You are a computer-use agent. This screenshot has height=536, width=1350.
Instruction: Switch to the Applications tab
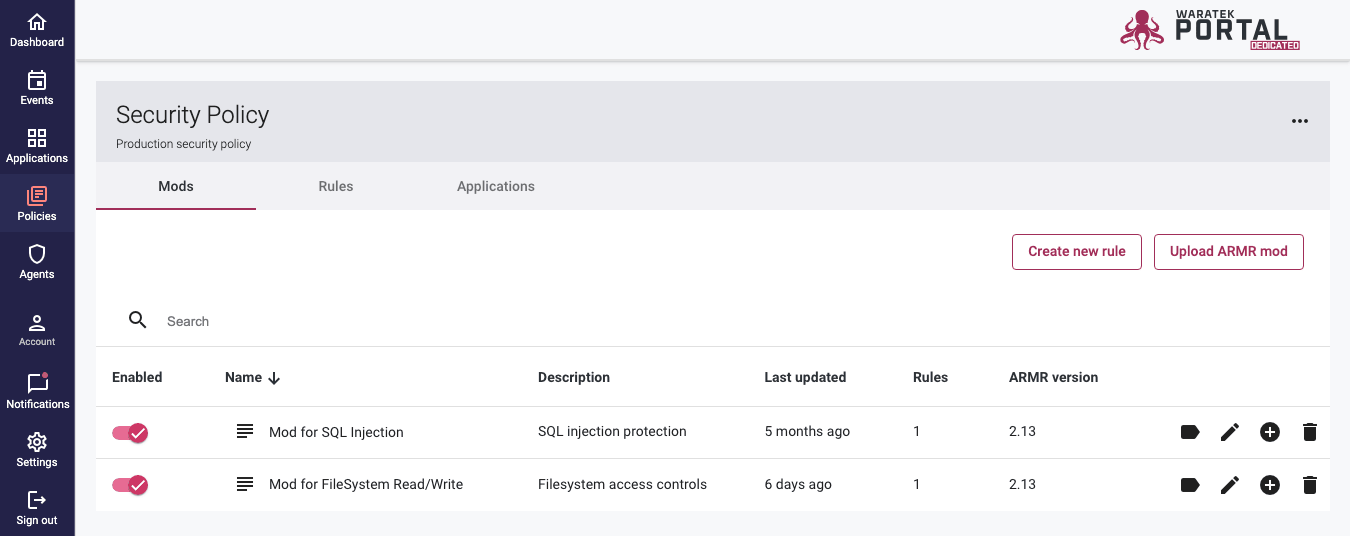(x=496, y=186)
